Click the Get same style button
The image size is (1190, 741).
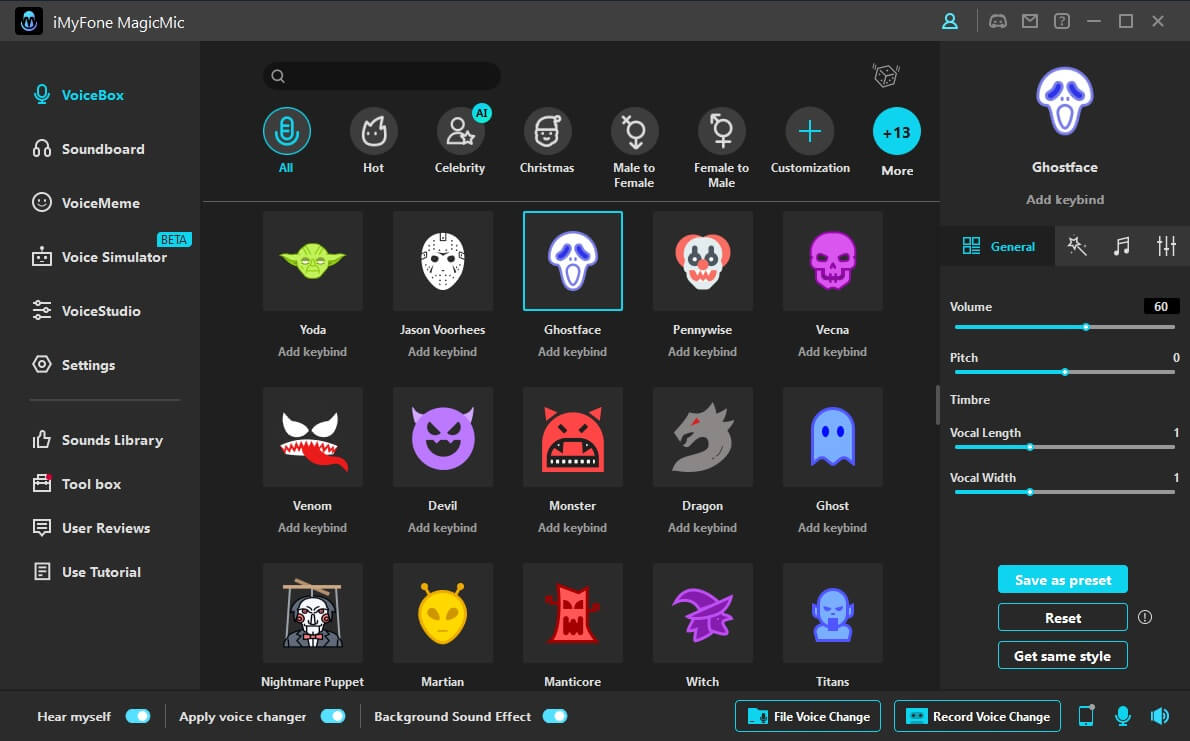tap(1062, 655)
